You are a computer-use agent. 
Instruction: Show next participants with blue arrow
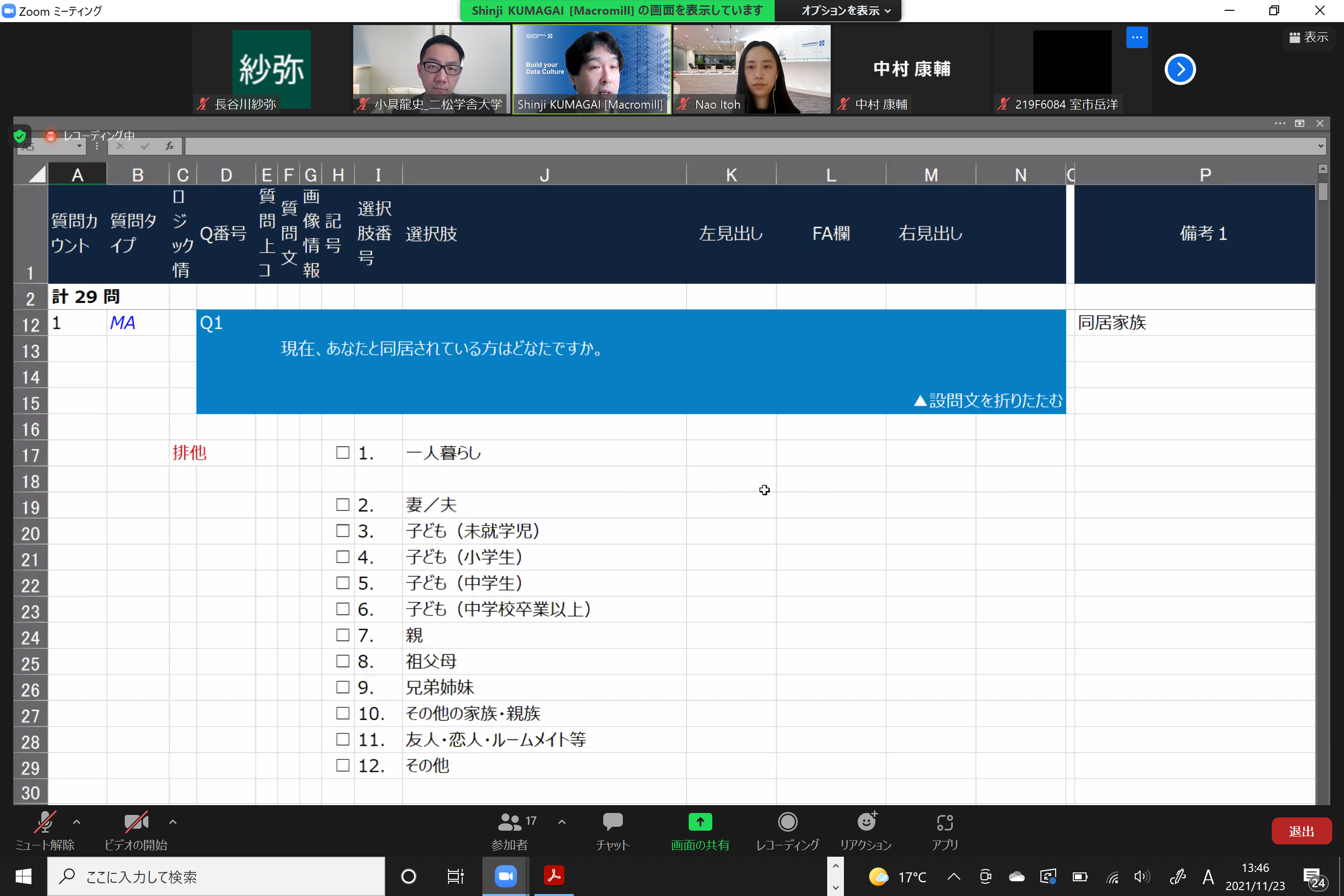(1180, 70)
